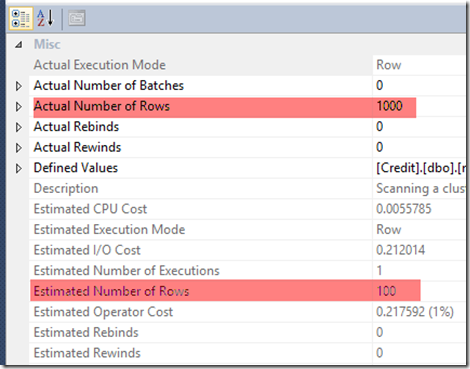Select the Estimated CPU Cost label
Image resolution: width=470 pixels, height=369 pixels.
tap(90, 209)
